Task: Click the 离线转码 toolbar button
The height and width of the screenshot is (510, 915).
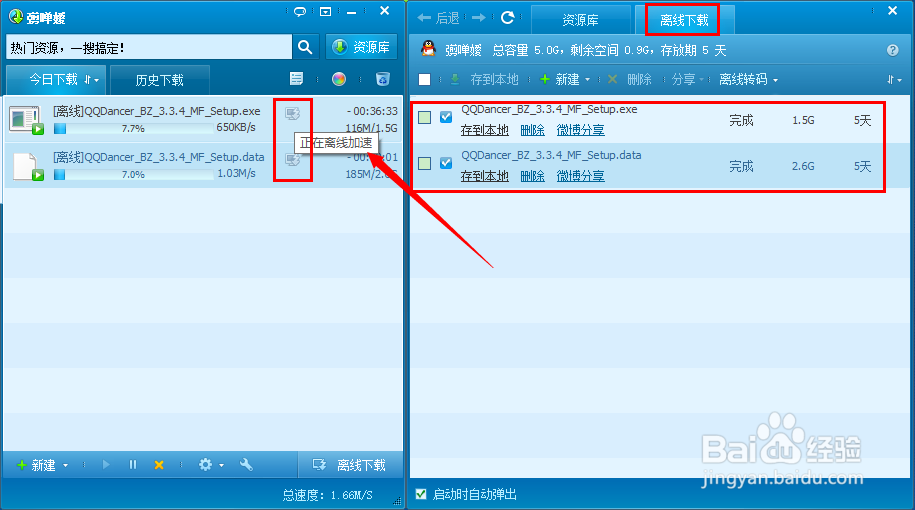Action: click(x=749, y=79)
